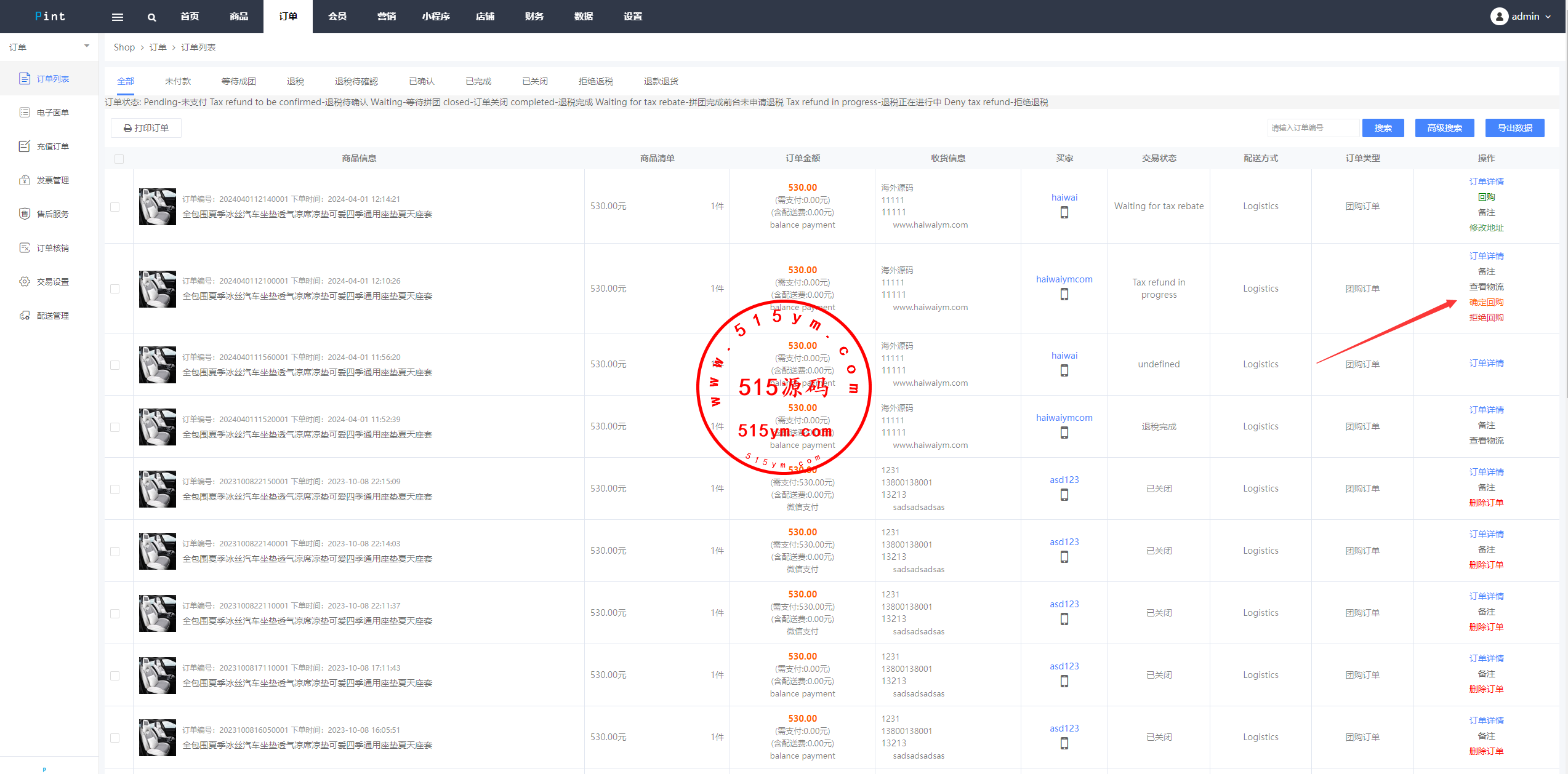Viewport: 1568px width, 774px height.
Task: Toggle the select-all checkbox in table header
Action: pyautogui.click(x=119, y=159)
